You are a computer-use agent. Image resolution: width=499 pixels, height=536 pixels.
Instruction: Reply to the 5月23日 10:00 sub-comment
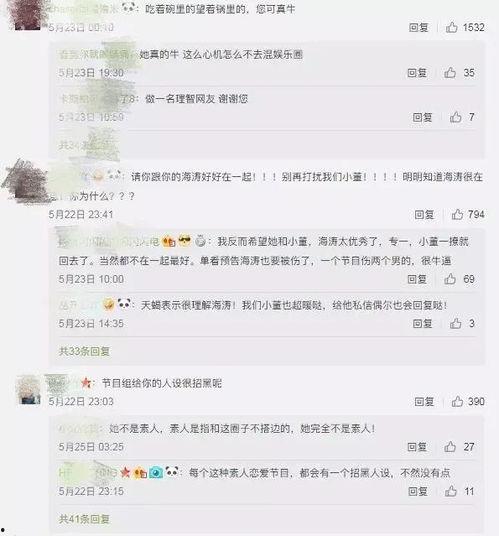[x=417, y=279]
